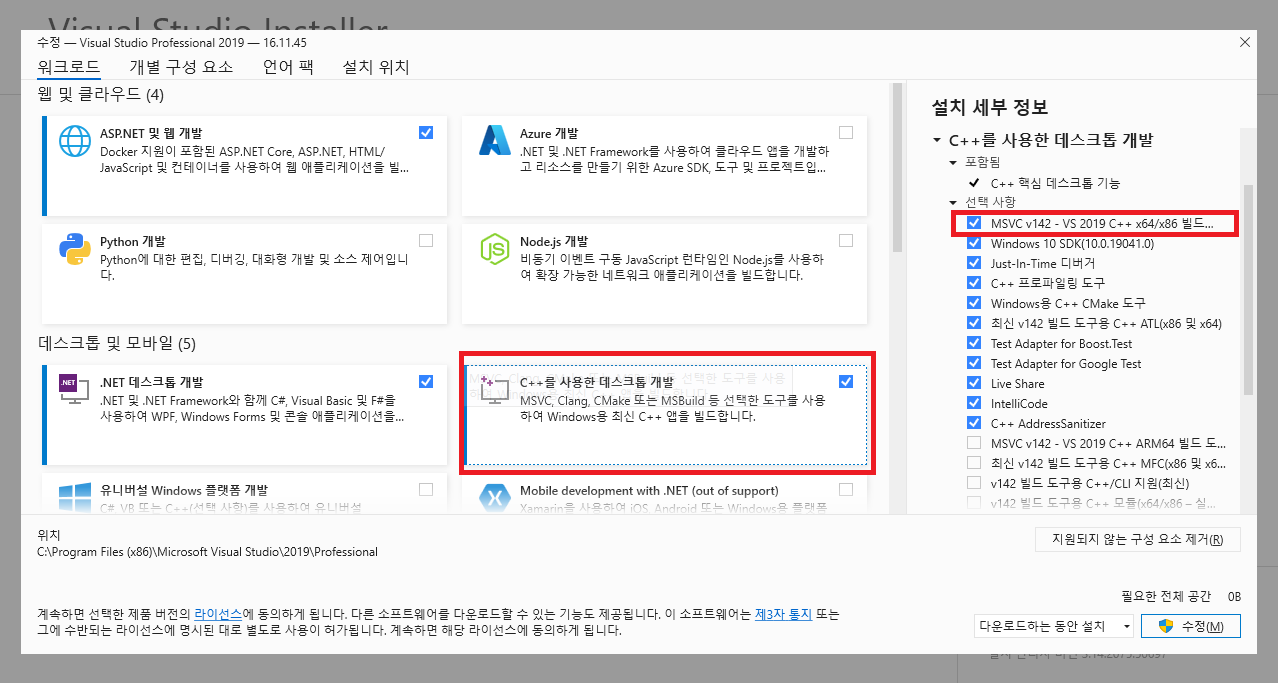Enable 유니버설 Windows 플랫폼 개발 checkbox
Image resolution: width=1278 pixels, height=683 pixels.
tap(427, 489)
